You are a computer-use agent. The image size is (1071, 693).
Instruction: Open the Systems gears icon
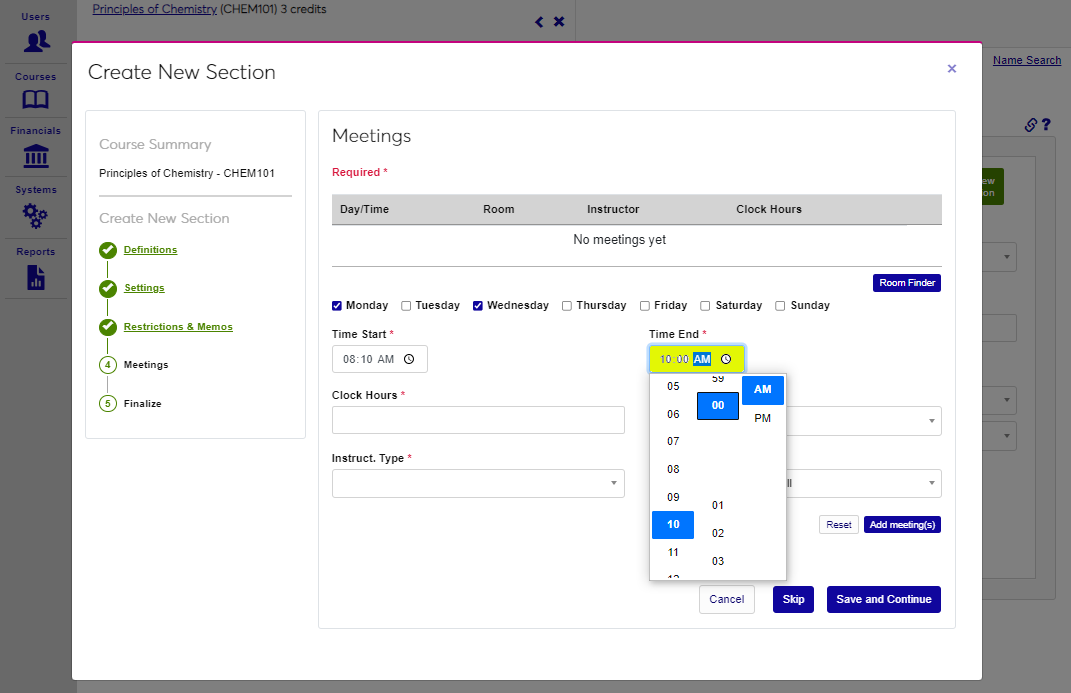(x=36, y=214)
